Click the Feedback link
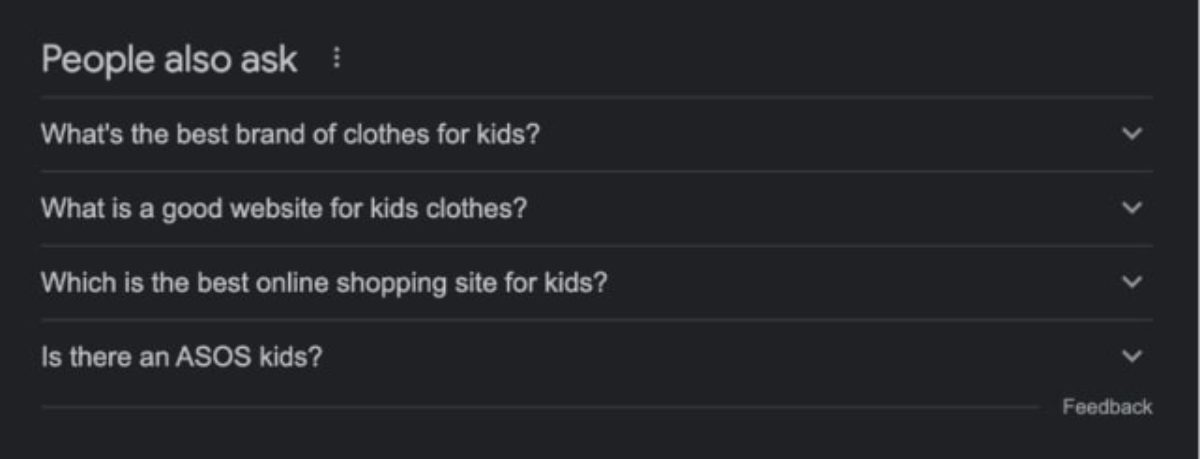The height and width of the screenshot is (459, 1200). point(1107,407)
